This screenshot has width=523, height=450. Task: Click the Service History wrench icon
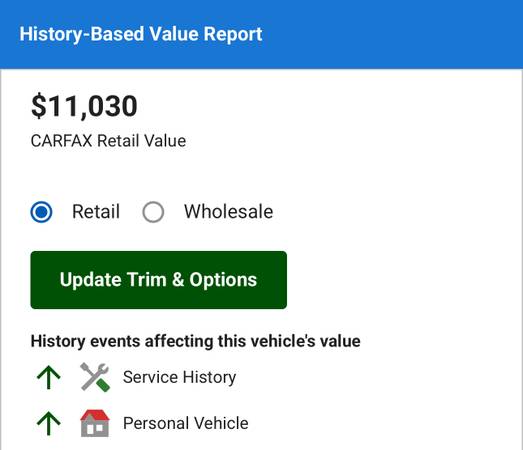pyautogui.click(x=95, y=377)
